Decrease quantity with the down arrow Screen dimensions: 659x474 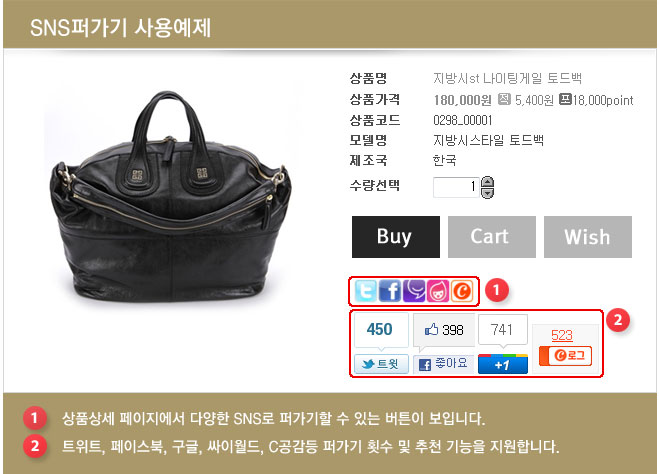[x=487, y=193]
